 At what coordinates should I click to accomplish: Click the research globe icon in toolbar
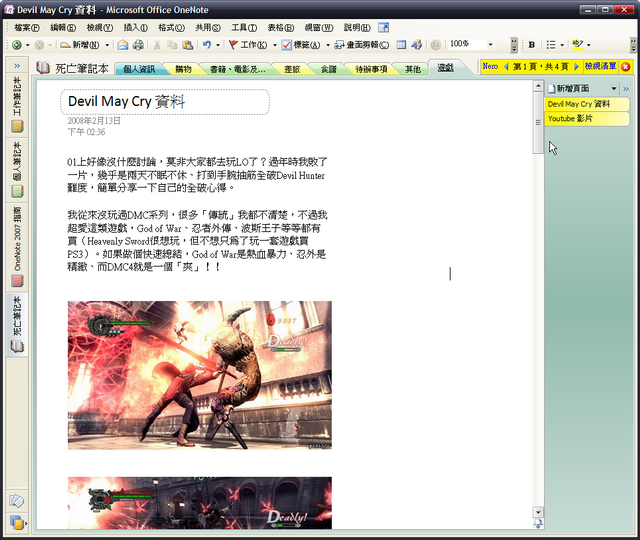coord(417,45)
